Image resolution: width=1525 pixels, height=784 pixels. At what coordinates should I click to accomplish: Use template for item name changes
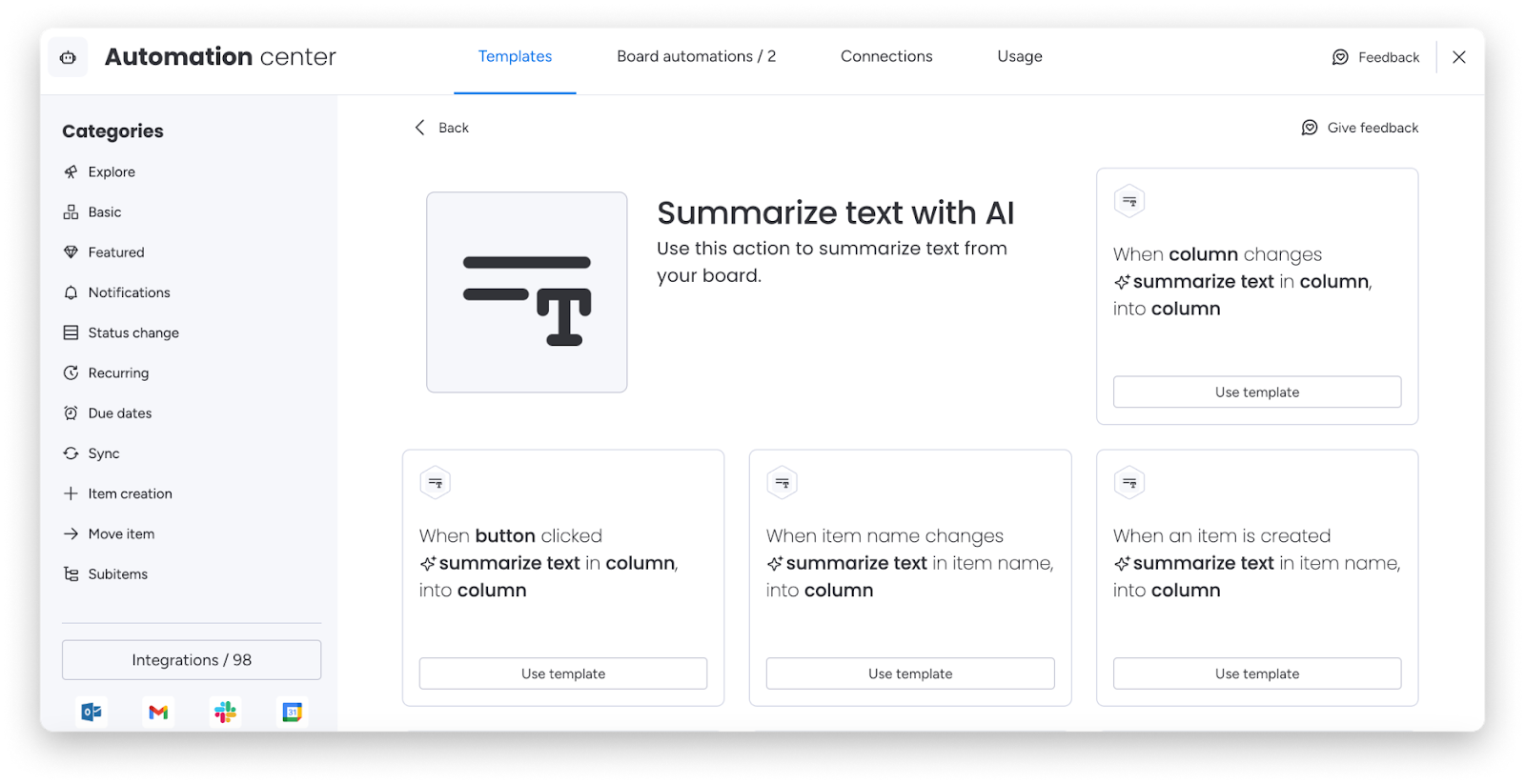tap(910, 673)
